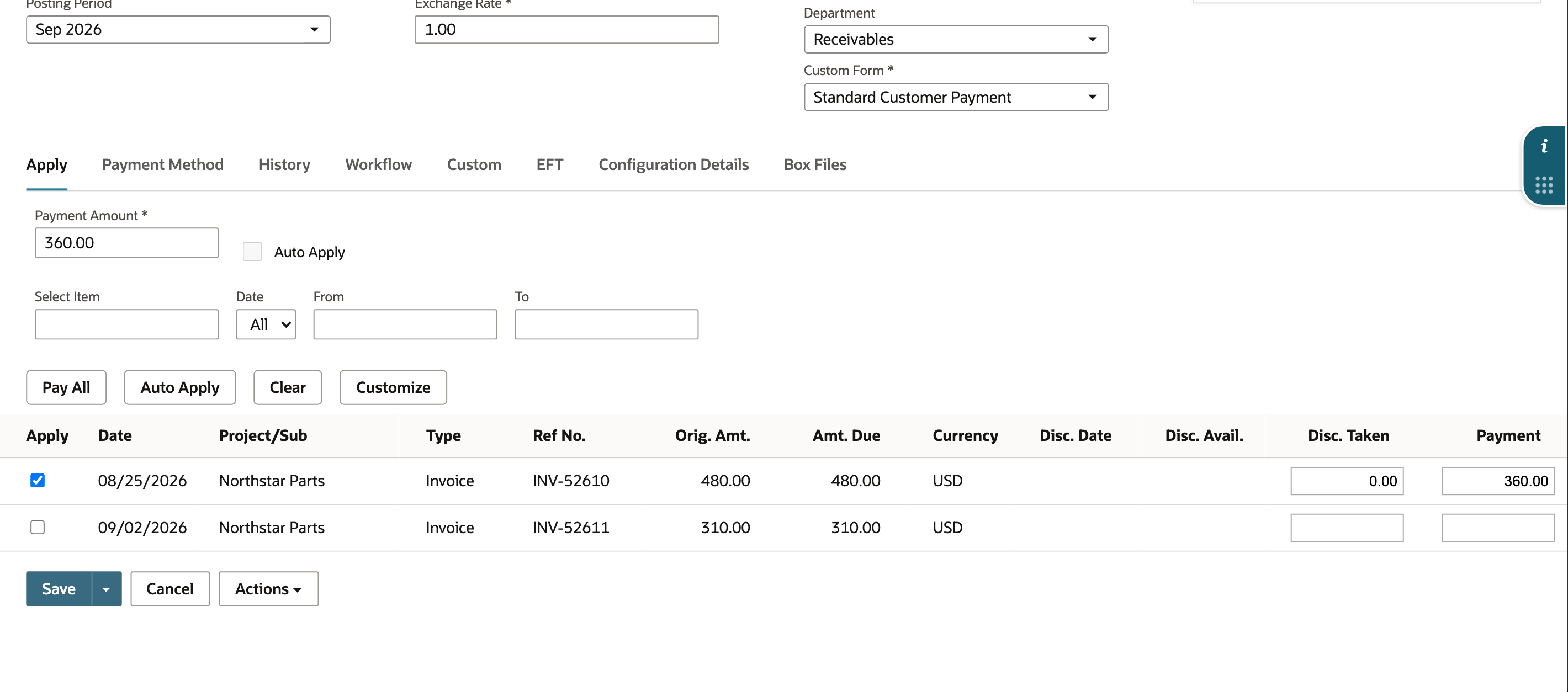Click the INV-52610 reference cell
Screen dimensions: 1568x692
point(570,481)
